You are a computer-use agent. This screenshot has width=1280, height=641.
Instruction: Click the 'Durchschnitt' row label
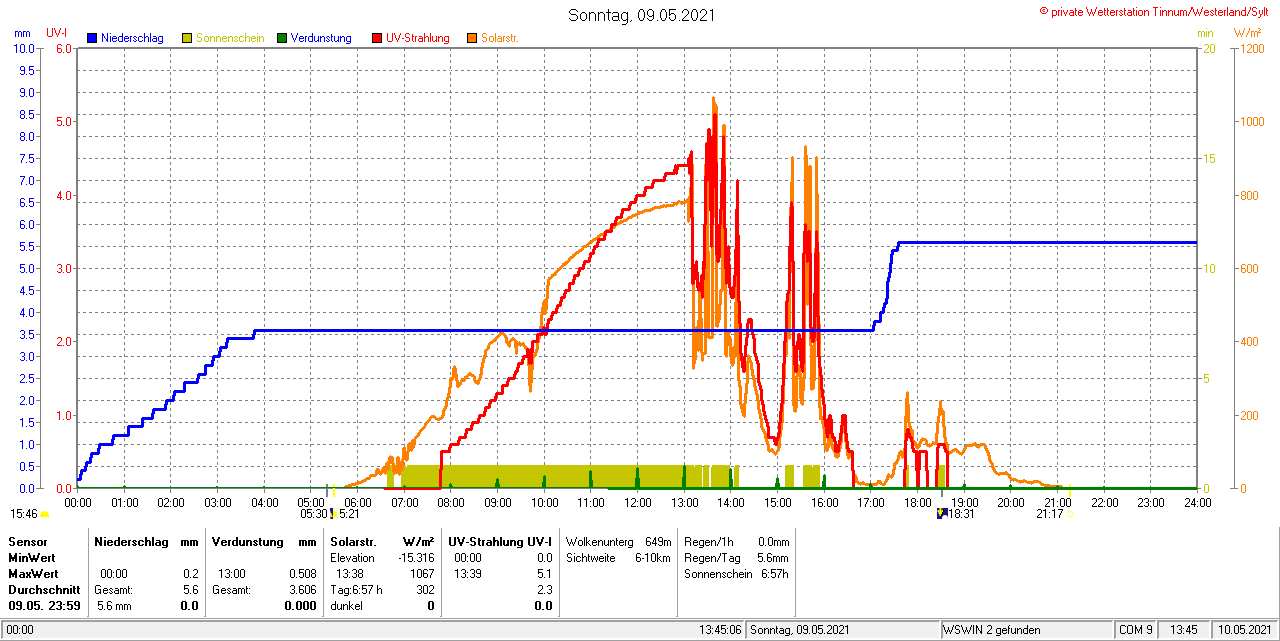[44, 590]
